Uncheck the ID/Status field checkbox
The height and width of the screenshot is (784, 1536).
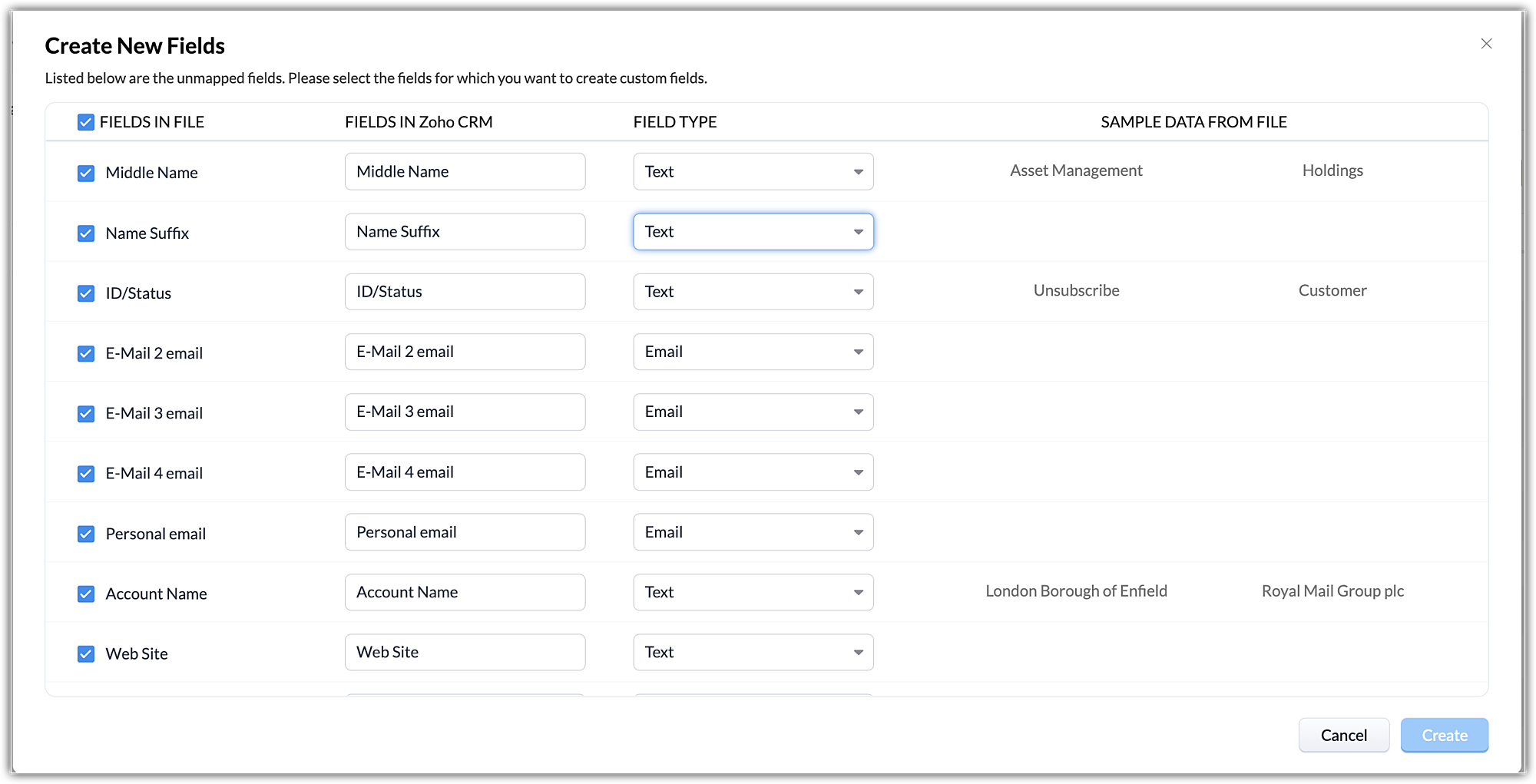(x=86, y=293)
